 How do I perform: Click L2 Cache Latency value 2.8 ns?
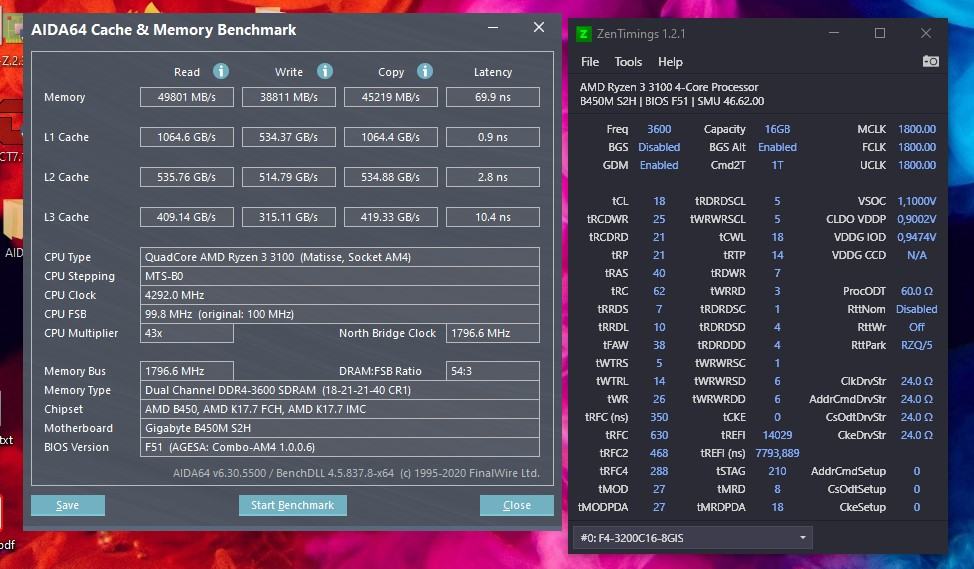click(493, 177)
